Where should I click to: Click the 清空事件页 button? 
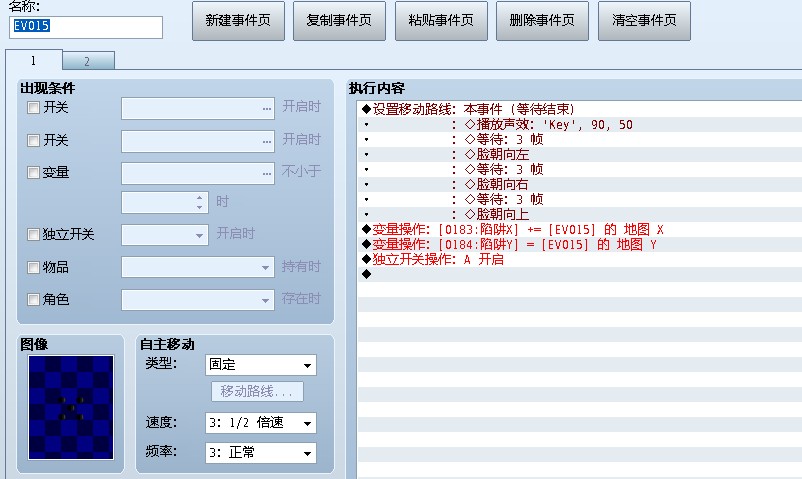click(x=644, y=21)
